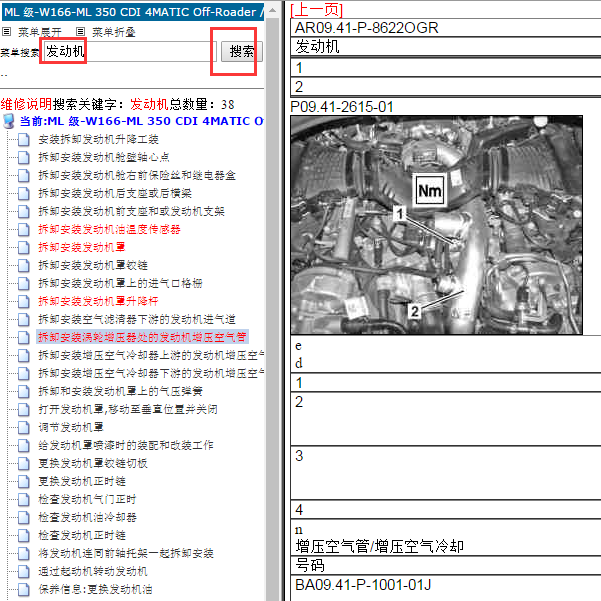Select the root node 当前:ML 级-W166-ML 350 CDI
The width and height of the screenshot is (601, 601).
(x=141, y=121)
